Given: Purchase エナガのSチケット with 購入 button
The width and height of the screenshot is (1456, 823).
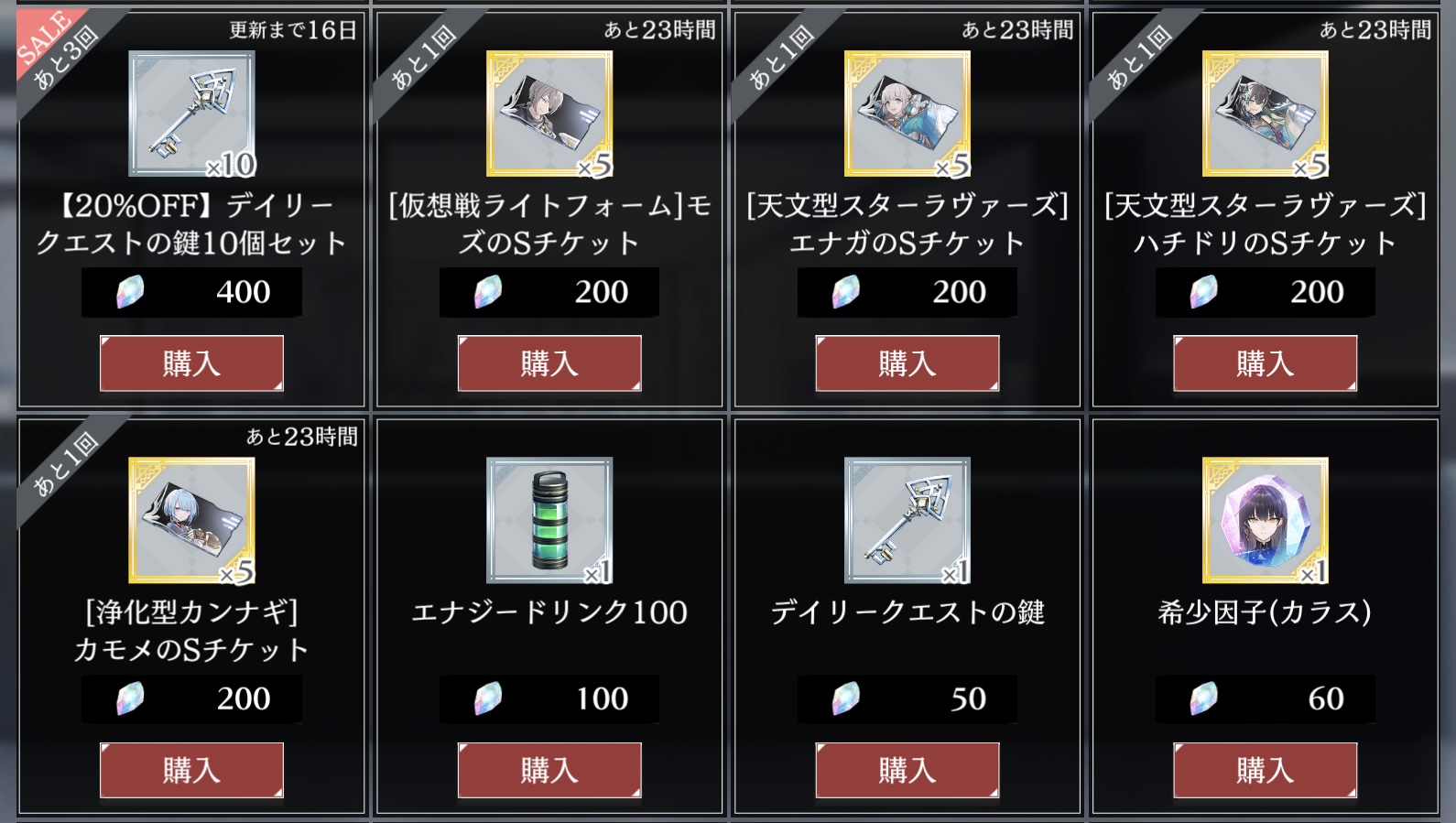Looking at the screenshot, I should tap(907, 363).
